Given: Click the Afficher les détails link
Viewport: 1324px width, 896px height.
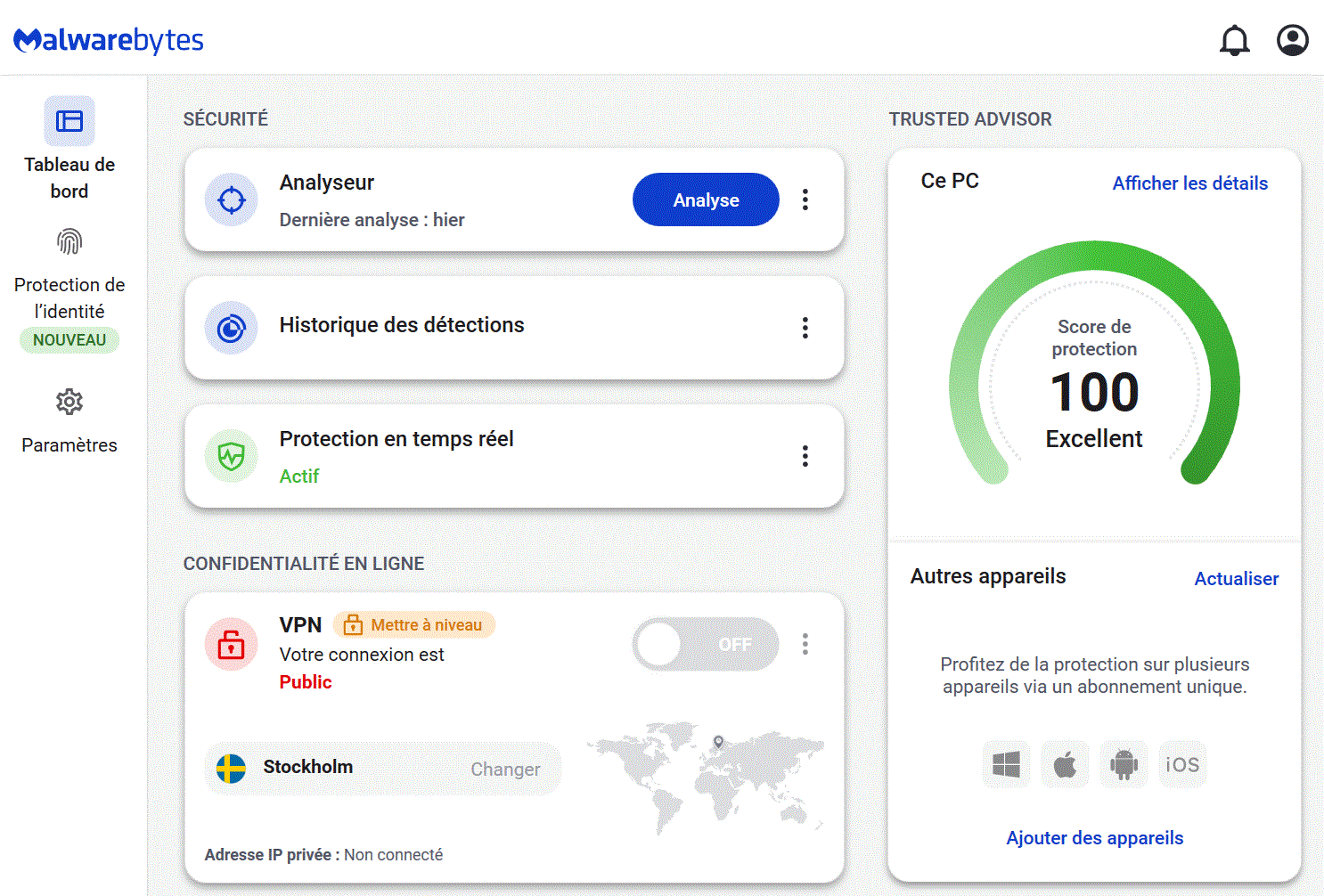Looking at the screenshot, I should pyautogui.click(x=1189, y=183).
